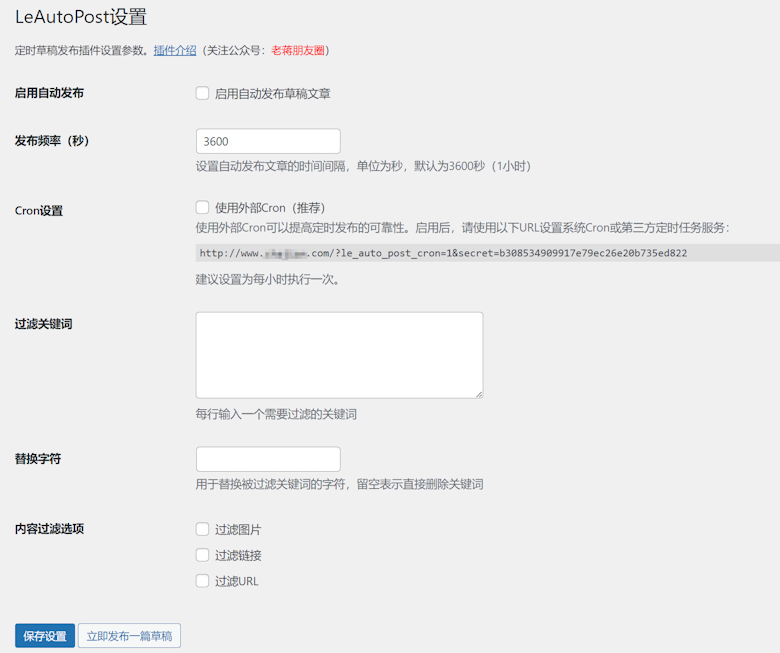The width and height of the screenshot is (780, 653).
Task: Click the cron URL code text
Action: point(443,253)
